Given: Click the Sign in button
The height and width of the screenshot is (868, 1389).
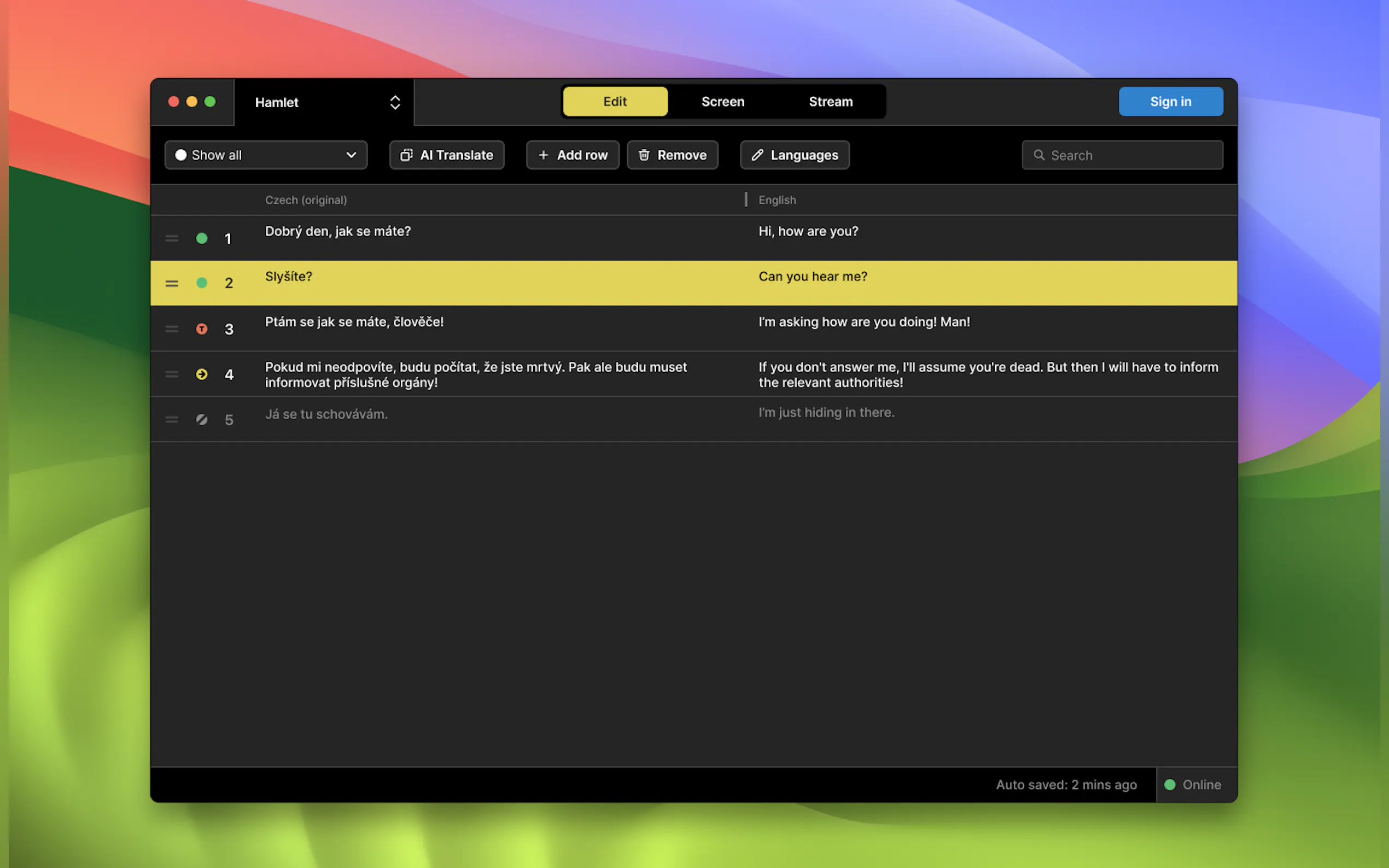Looking at the screenshot, I should coord(1170,102).
